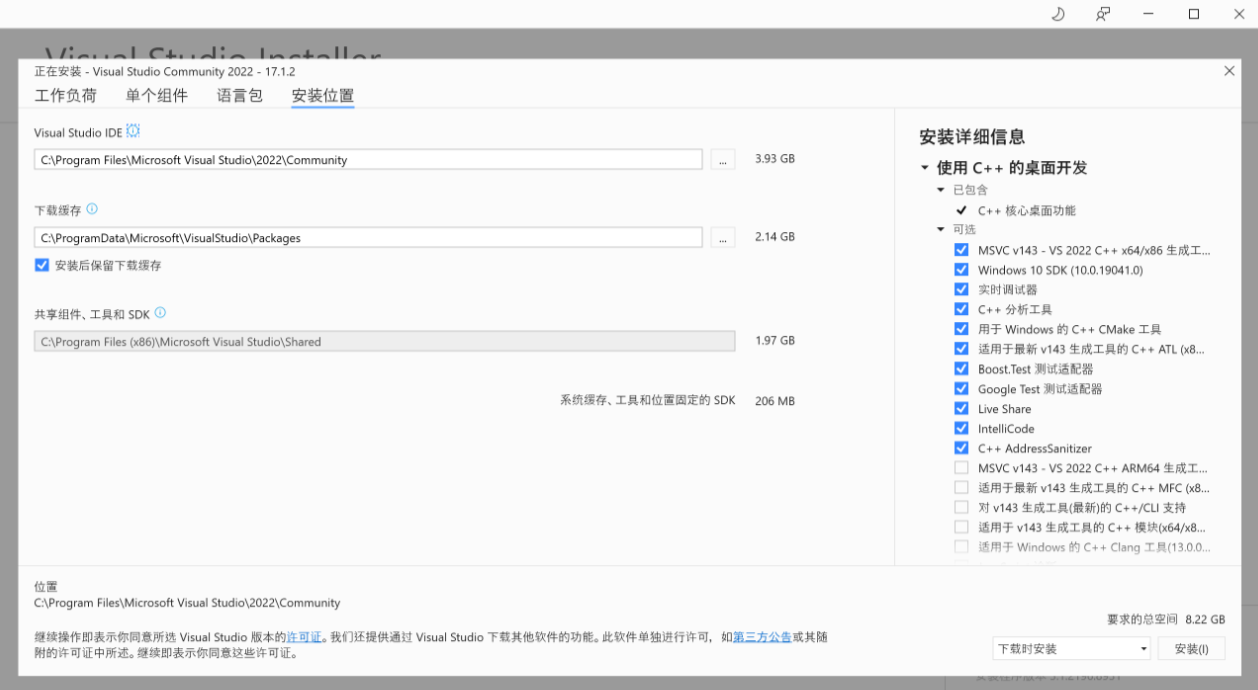Switch to 单个组件 tab
The height and width of the screenshot is (690, 1258).
[x=156, y=96]
